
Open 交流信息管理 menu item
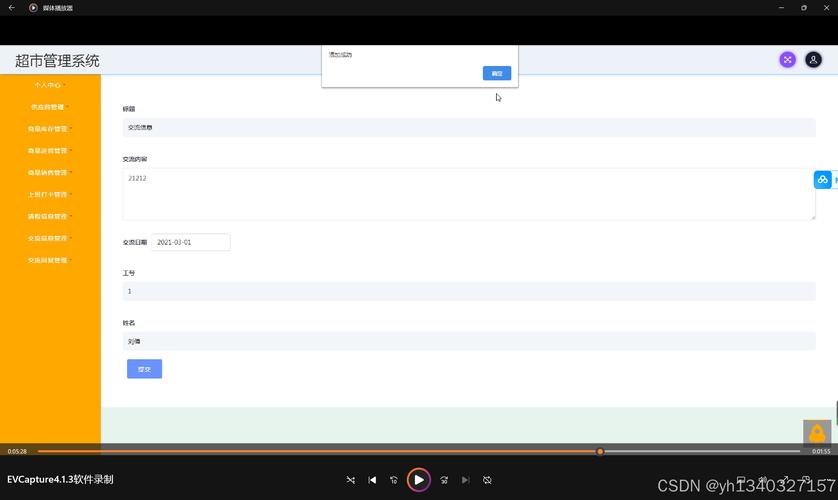(49, 238)
